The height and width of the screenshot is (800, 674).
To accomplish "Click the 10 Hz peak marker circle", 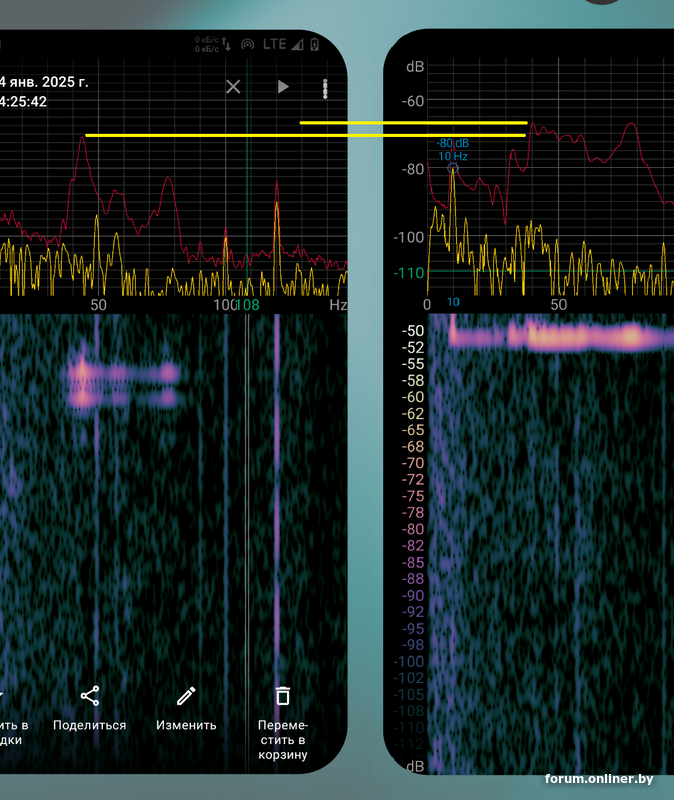I will tap(453, 168).
